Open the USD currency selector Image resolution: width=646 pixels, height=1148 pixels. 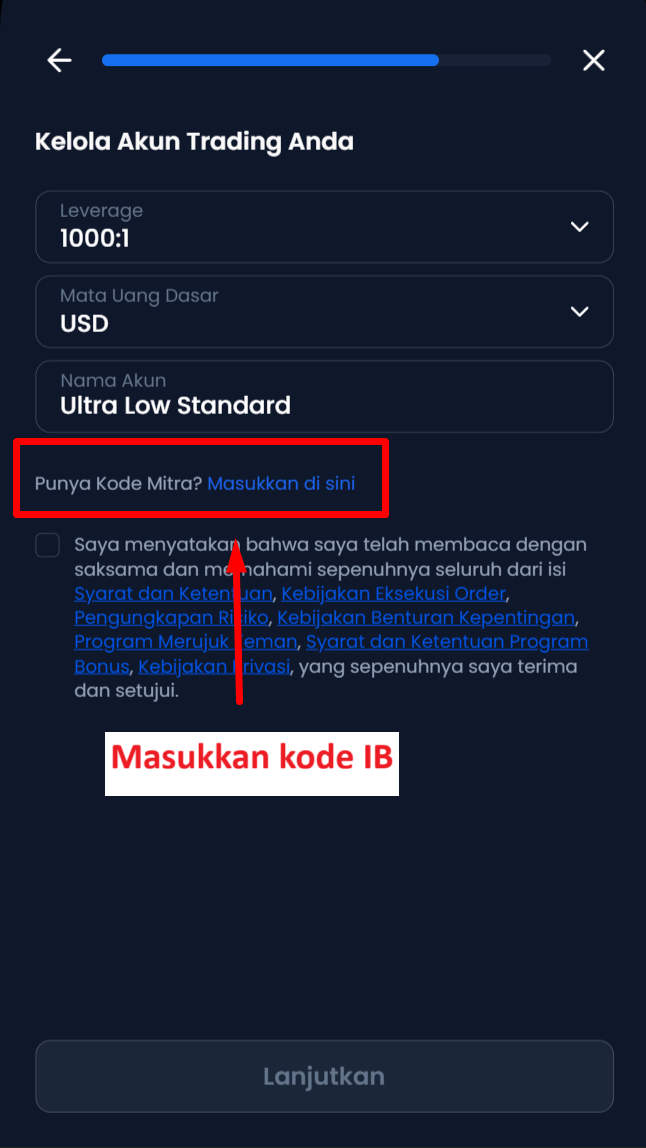(x=324, y=312)
